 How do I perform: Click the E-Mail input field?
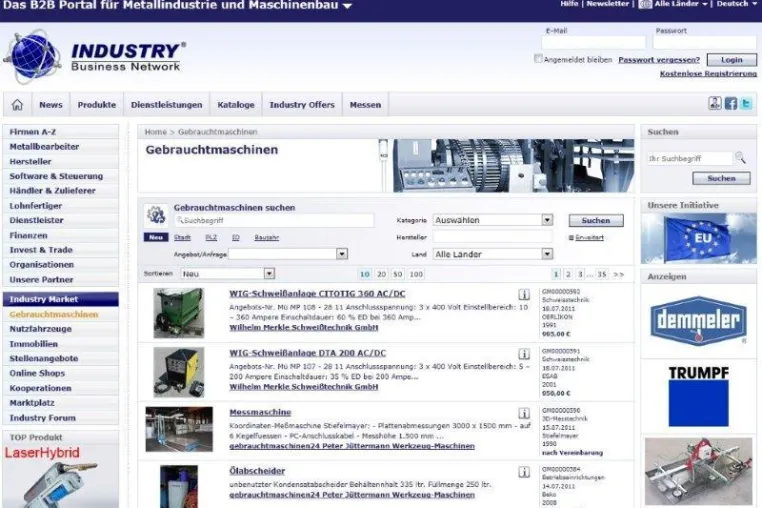[x=593, y=42]
